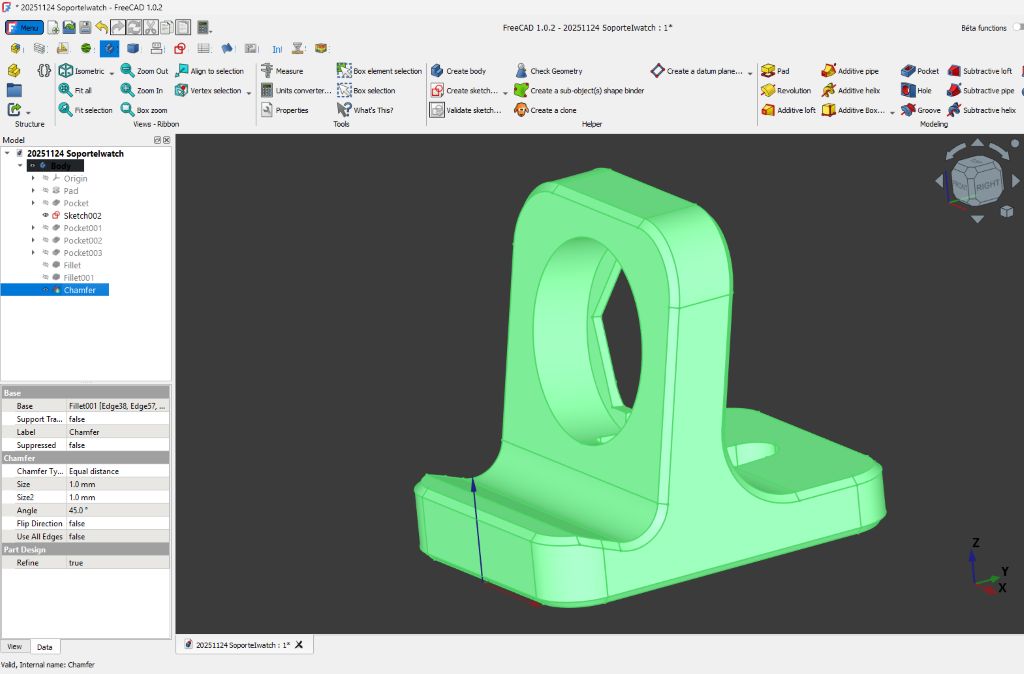
Task: Click Zoom Out
Action: click(145, 71)
